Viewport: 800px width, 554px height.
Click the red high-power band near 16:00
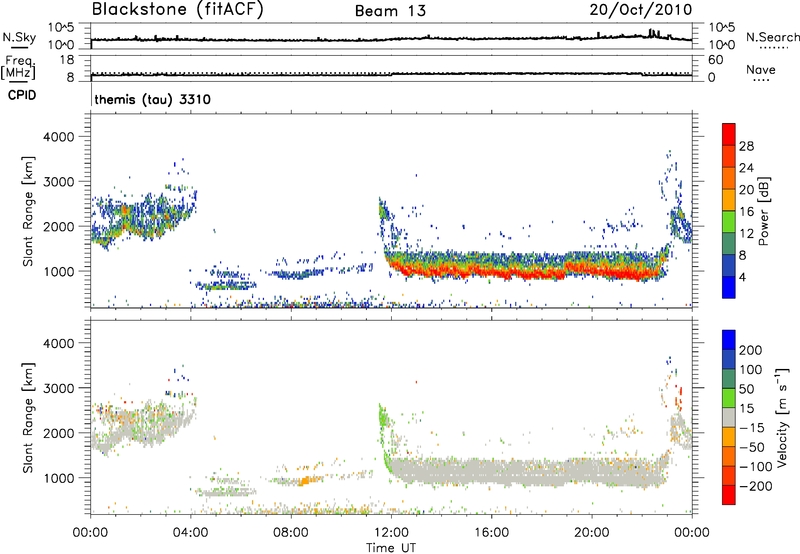coord(492,272)
